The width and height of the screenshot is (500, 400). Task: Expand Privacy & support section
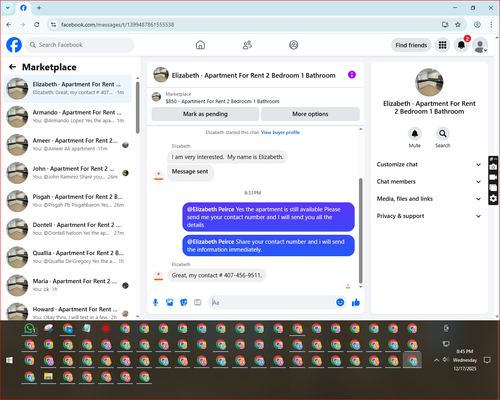429,216
